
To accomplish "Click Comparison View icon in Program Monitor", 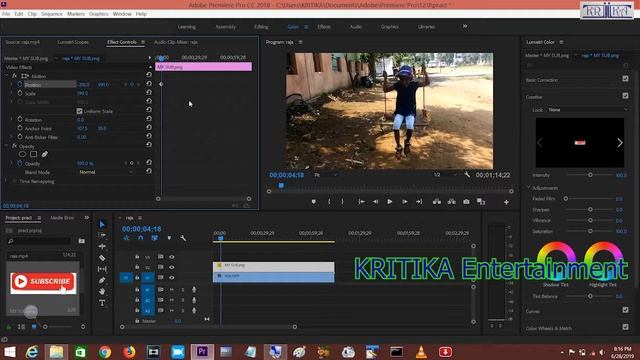I will (481, 202).
